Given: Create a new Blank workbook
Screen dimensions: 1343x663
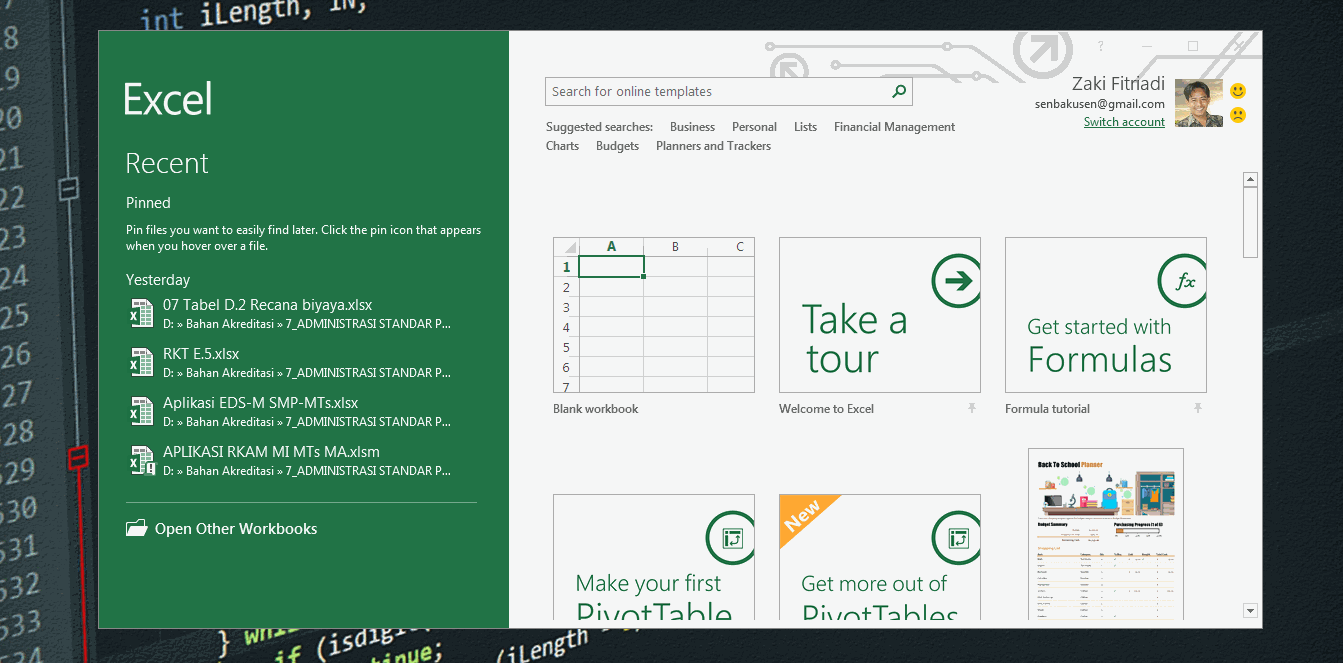Looking at the screenshot, I should (x=654, y=315).
